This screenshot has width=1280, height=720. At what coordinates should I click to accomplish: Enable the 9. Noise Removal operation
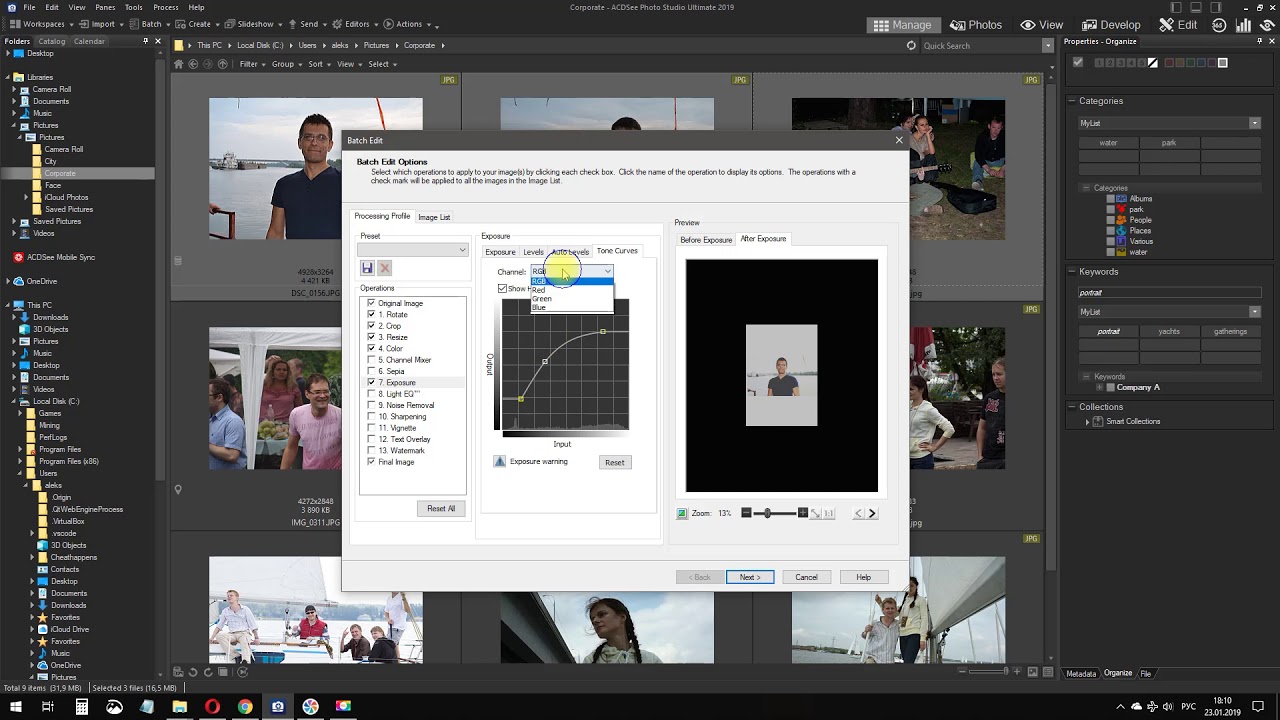pyautogui.click(x=371, y=405)
